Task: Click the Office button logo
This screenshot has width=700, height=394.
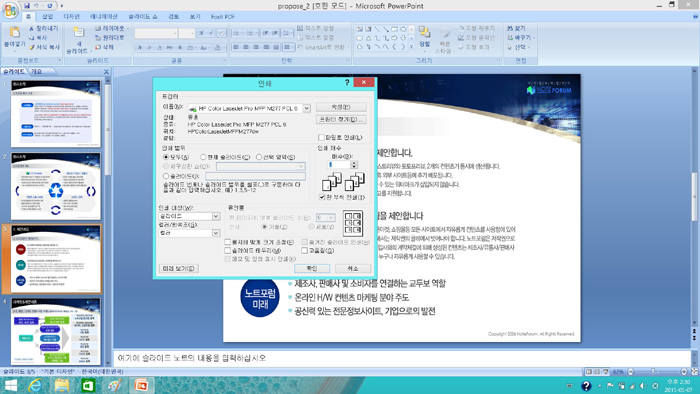Action: tap(10, 9)
